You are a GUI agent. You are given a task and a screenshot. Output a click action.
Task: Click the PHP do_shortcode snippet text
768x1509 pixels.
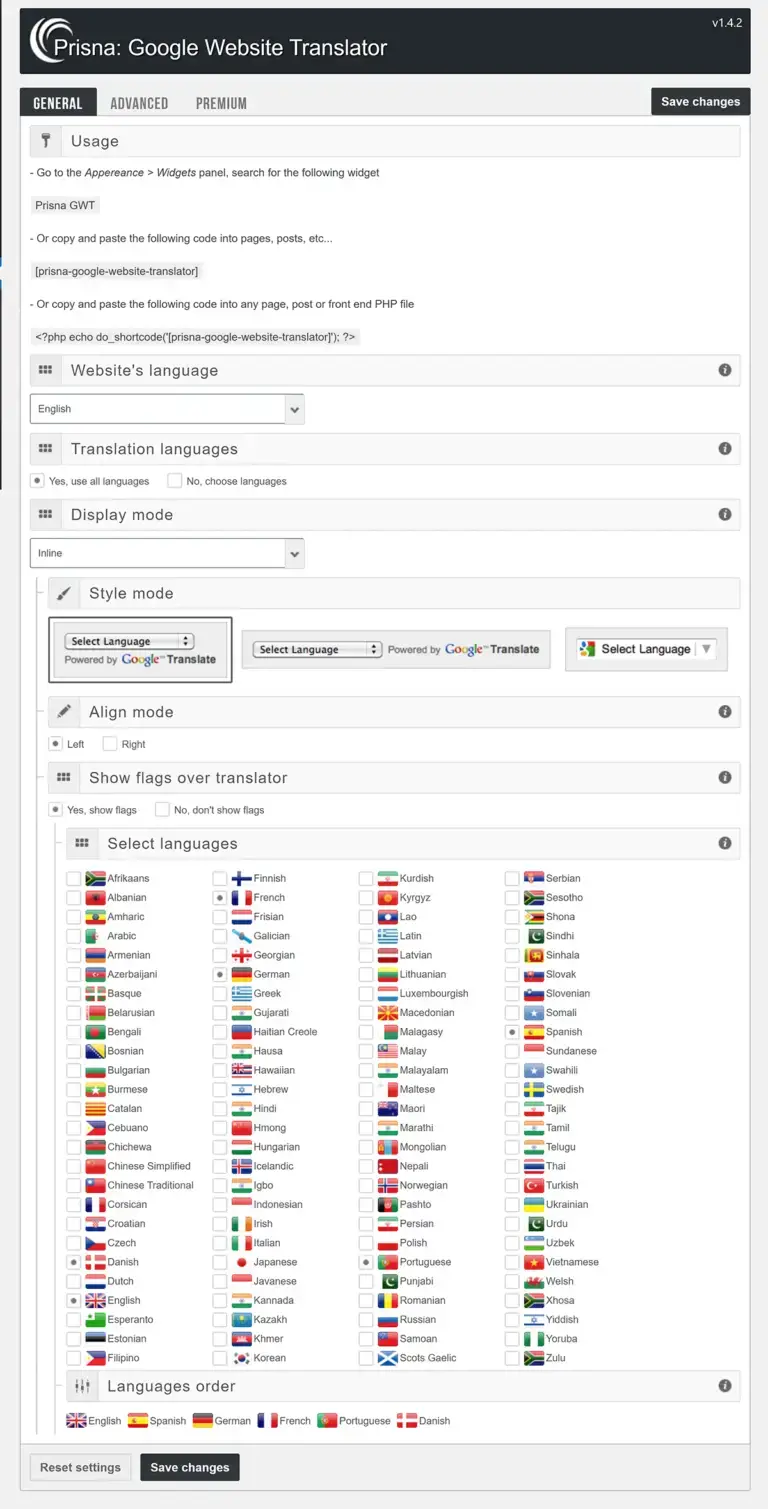click(195, 337)
